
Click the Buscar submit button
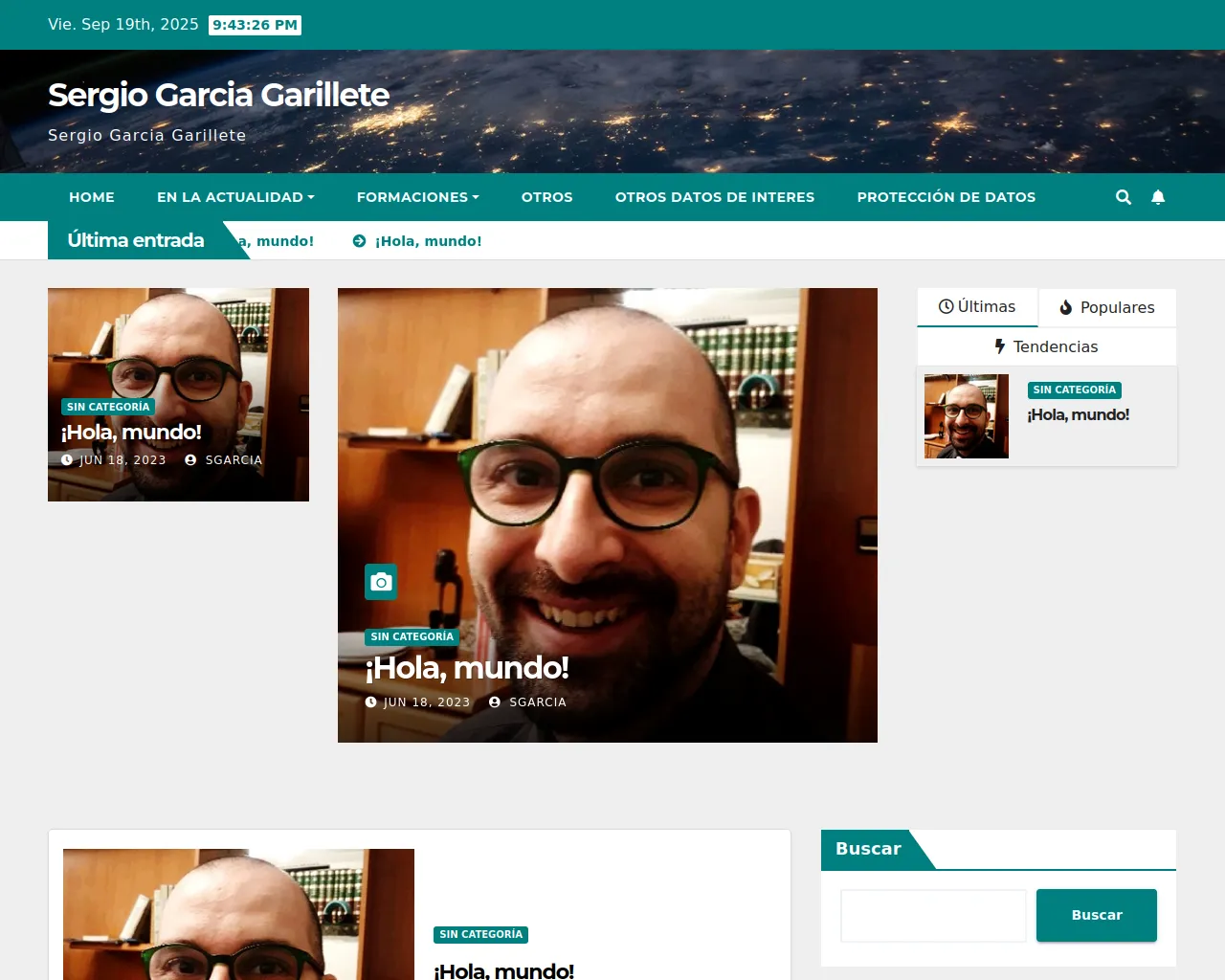point(1097,915)
